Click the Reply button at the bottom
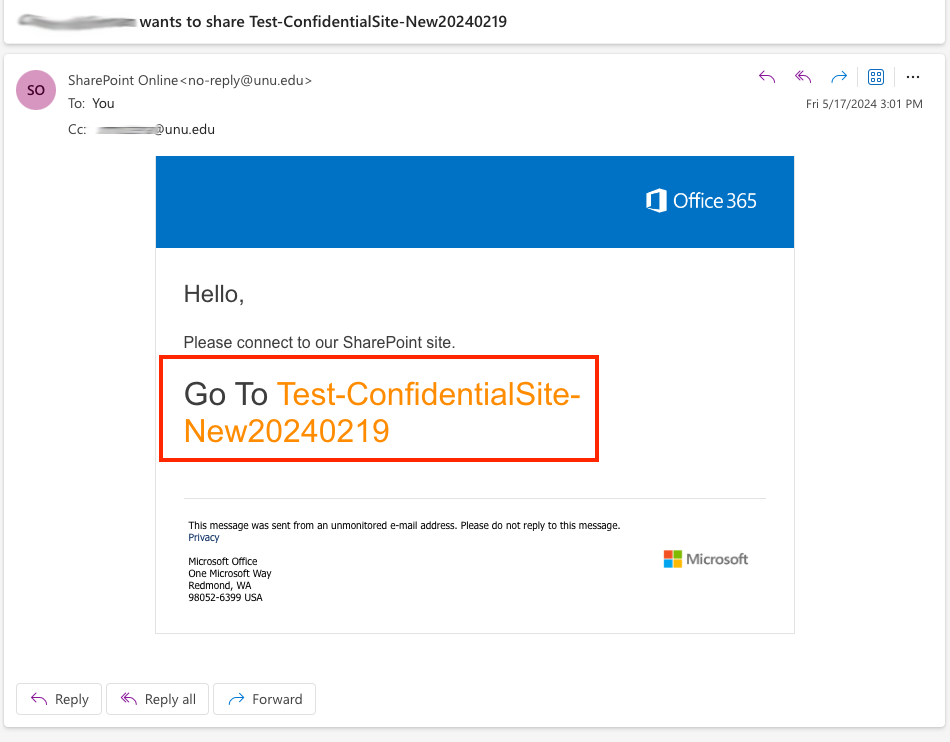 pos(59,699)
